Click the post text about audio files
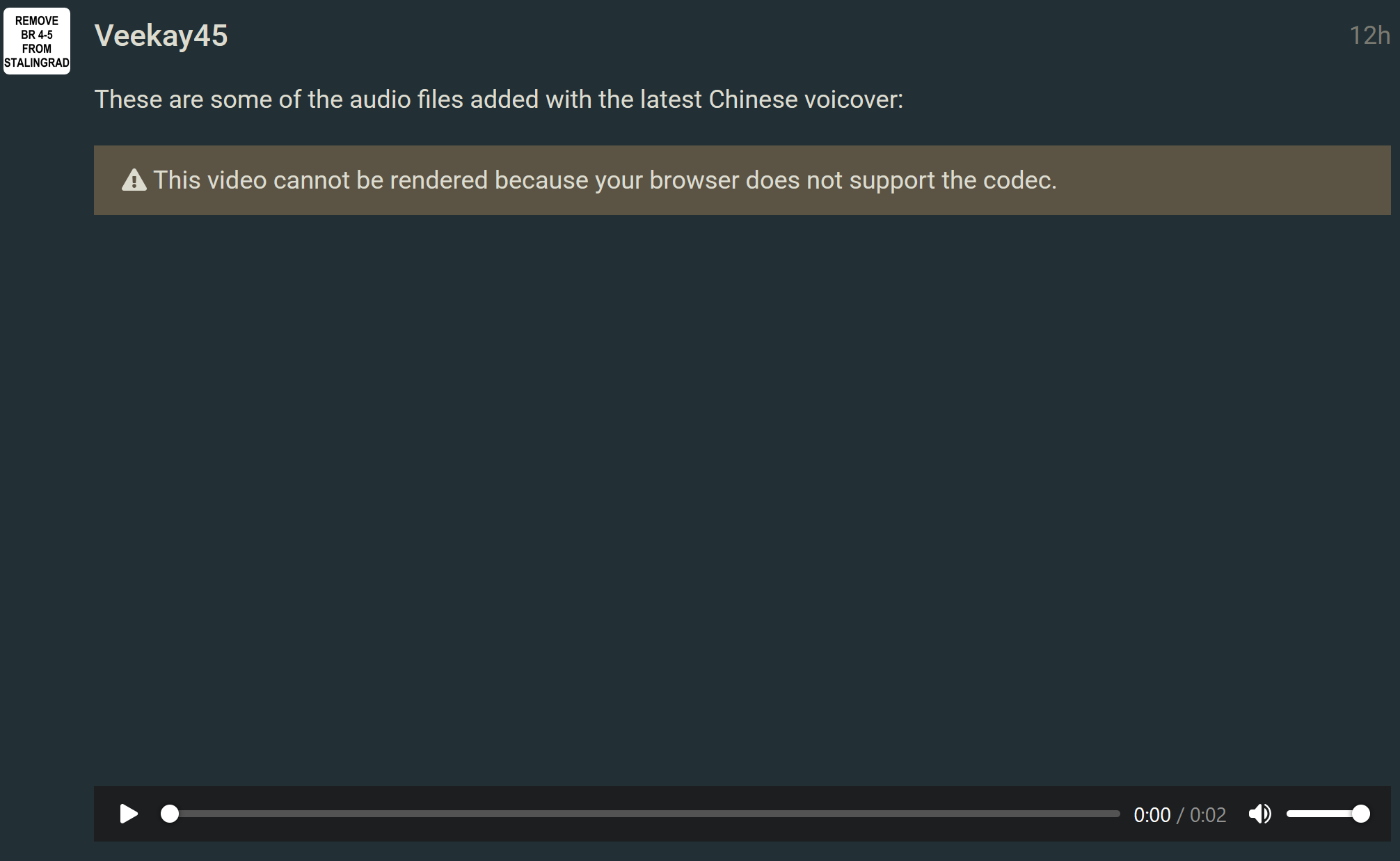This screenshot has width=1400, height=861. (498, 100)
